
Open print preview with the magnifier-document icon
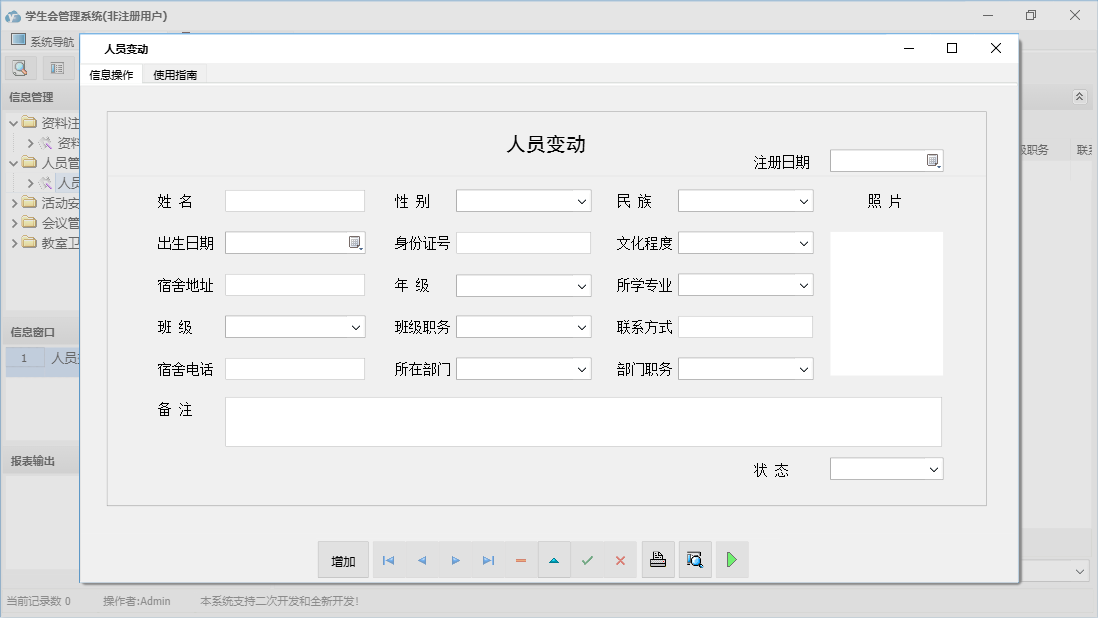point(695,560)
